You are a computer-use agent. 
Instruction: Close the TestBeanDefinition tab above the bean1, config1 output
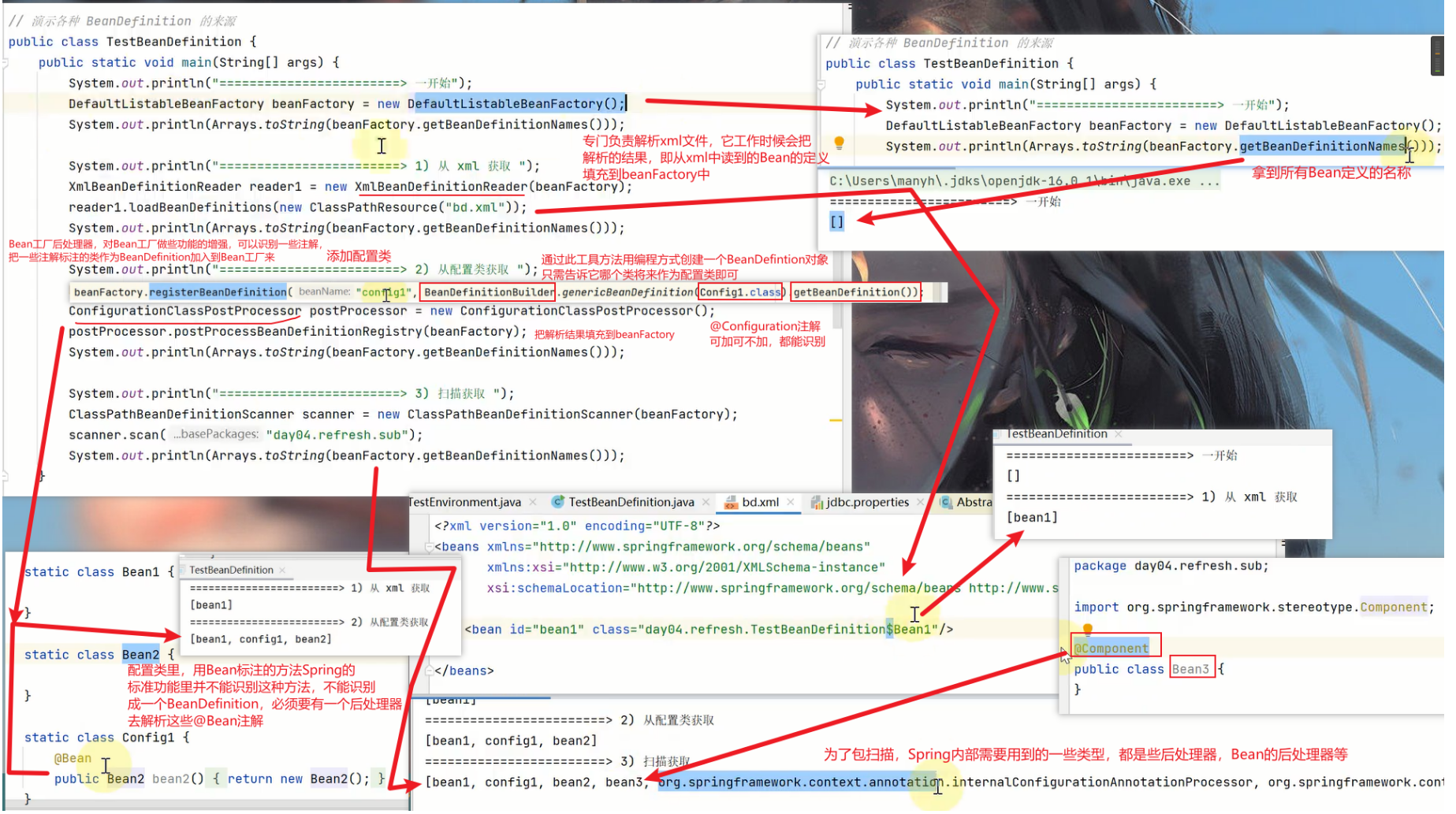pyautogui.click(x=282, y=571)
